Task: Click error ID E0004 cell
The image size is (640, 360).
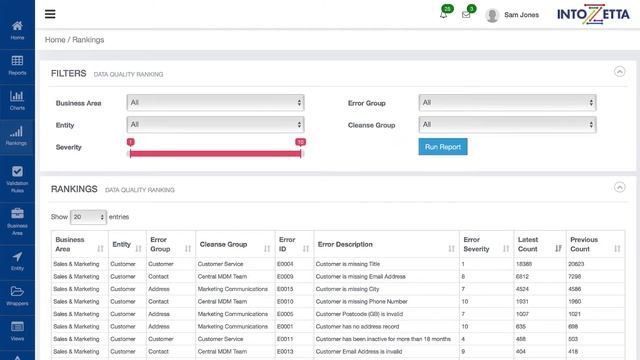Action: [x=285, y=264]
